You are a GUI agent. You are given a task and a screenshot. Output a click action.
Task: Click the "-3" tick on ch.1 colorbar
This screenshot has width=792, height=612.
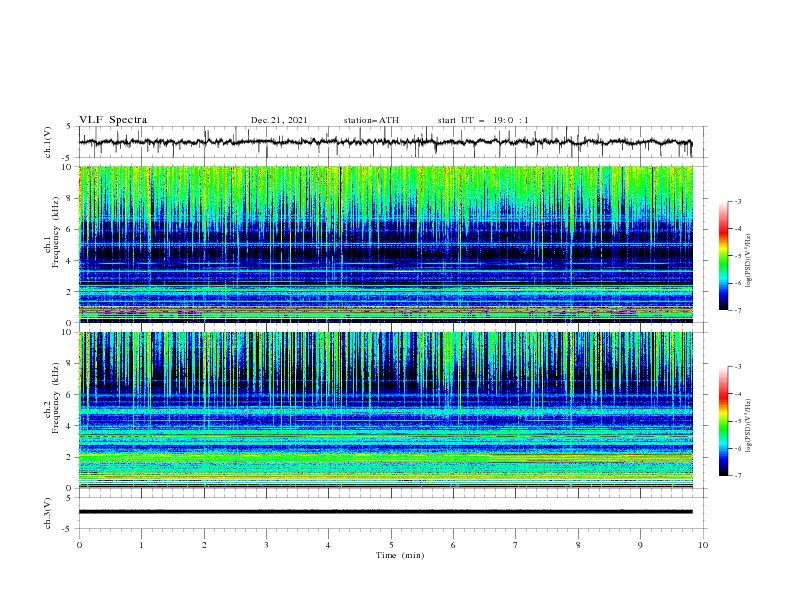click(x=737, y=201)
